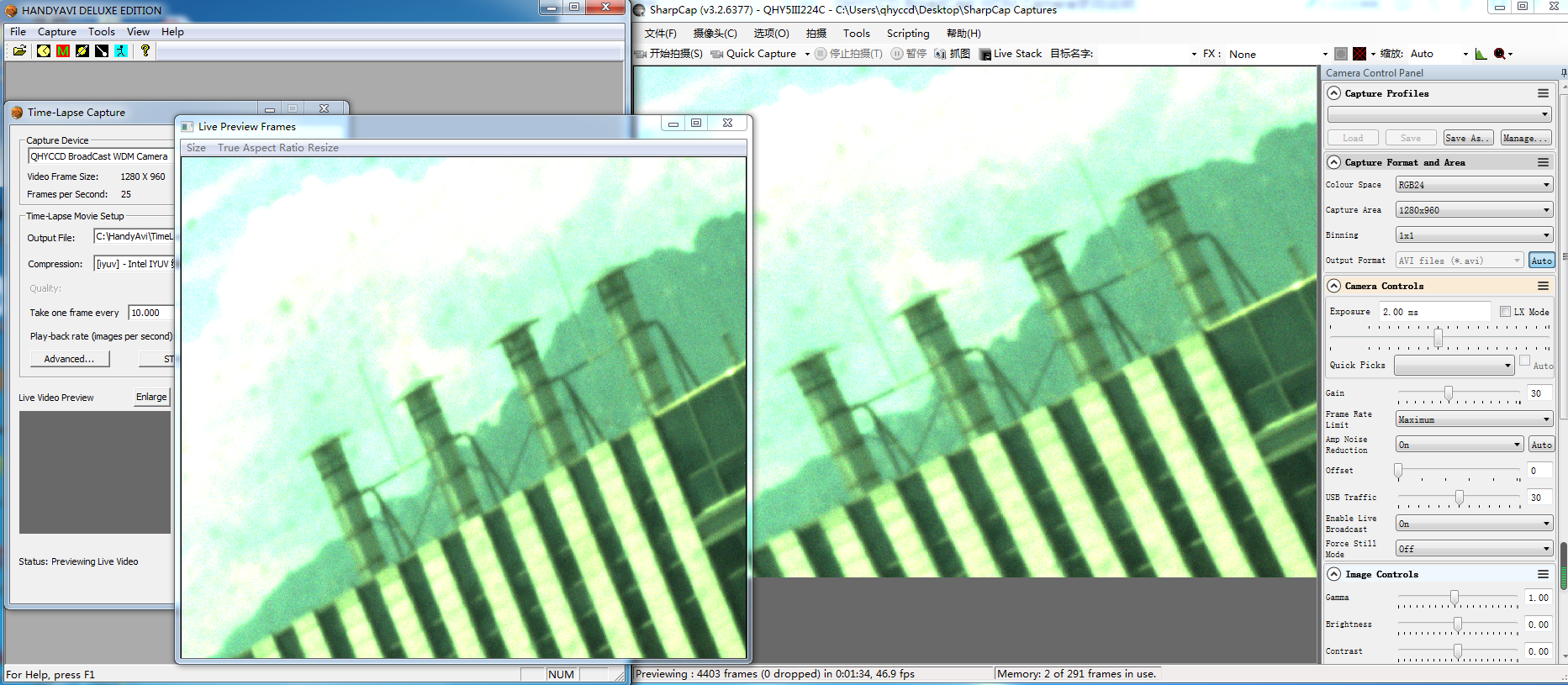Click the pause toolbar button
This screenshot has width=1568, height=685.
[910, 54]
